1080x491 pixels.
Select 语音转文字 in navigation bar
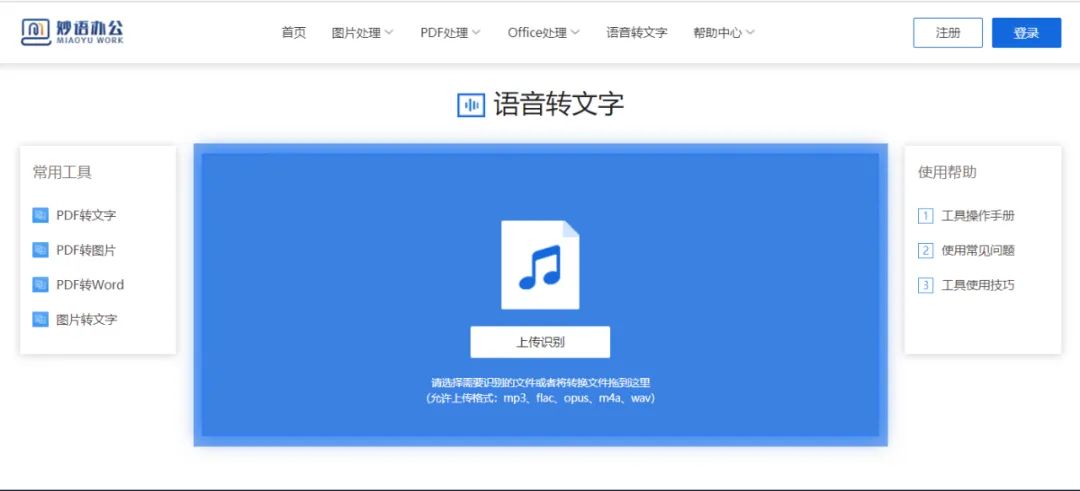coord(637,32)
